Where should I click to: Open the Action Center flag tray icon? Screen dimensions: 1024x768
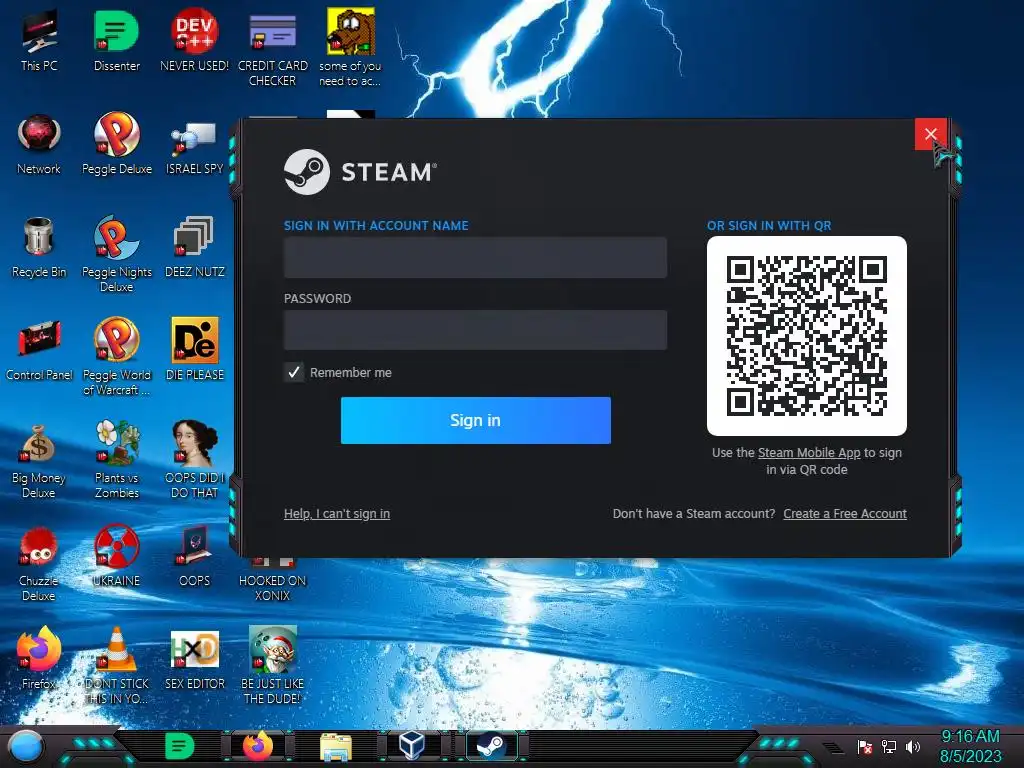[865, 746]
